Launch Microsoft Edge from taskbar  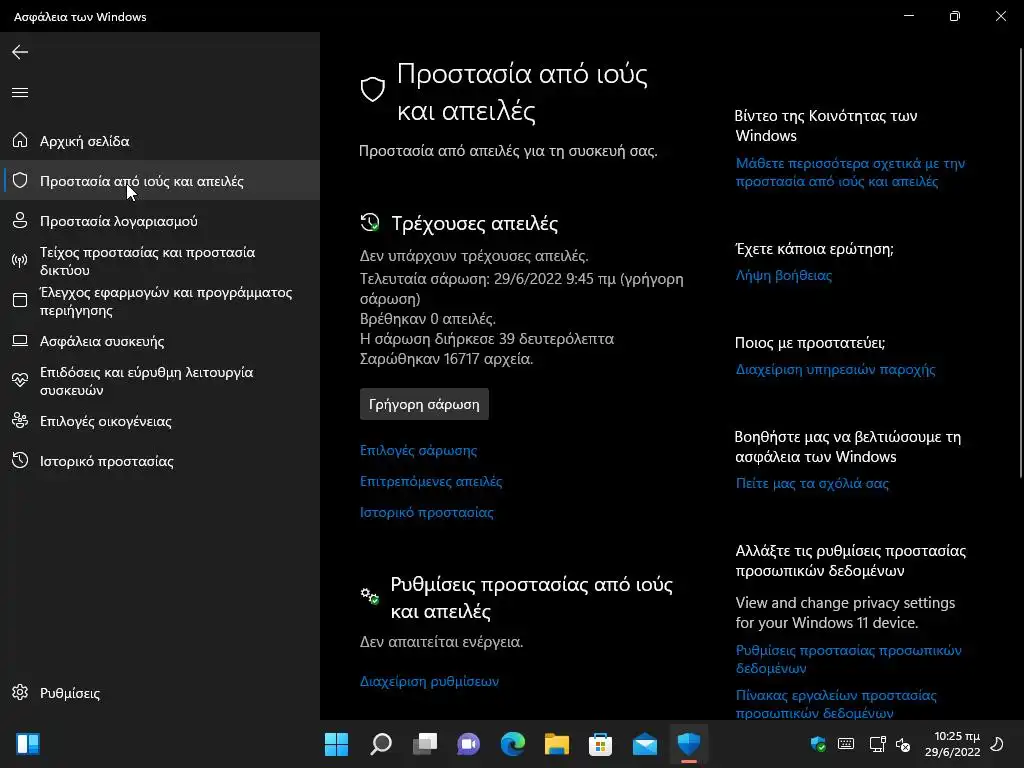coord(513,744)
